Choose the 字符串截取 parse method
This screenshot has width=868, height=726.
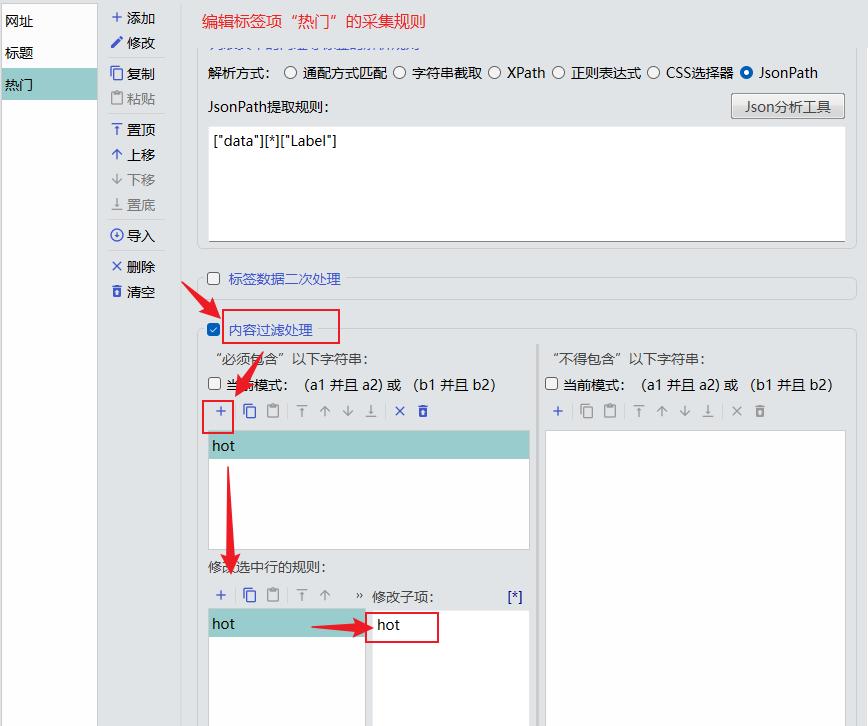(x=400, y=73)
